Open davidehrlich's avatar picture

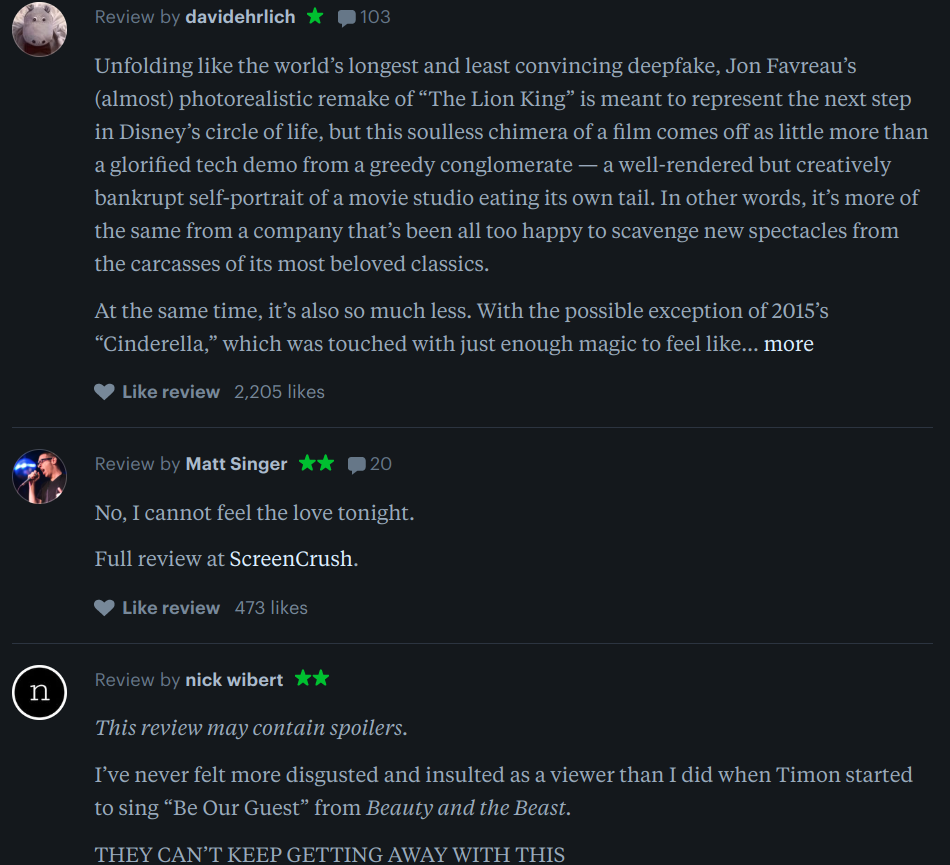39,29
